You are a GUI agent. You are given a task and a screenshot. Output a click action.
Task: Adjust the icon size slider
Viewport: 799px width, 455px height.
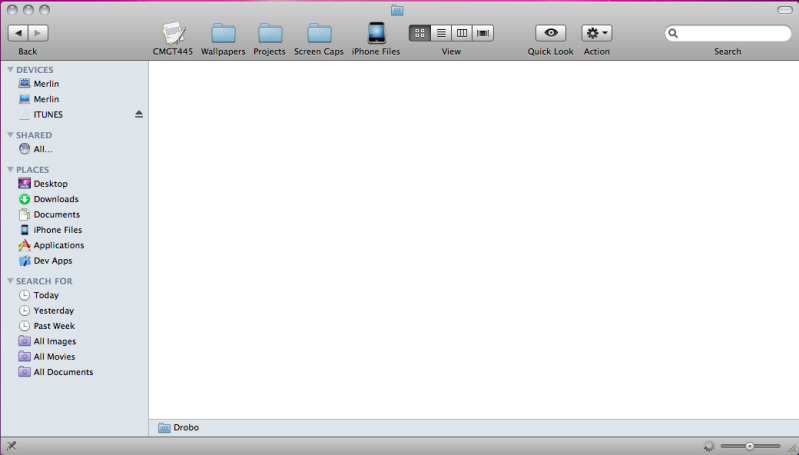point(750,446)
